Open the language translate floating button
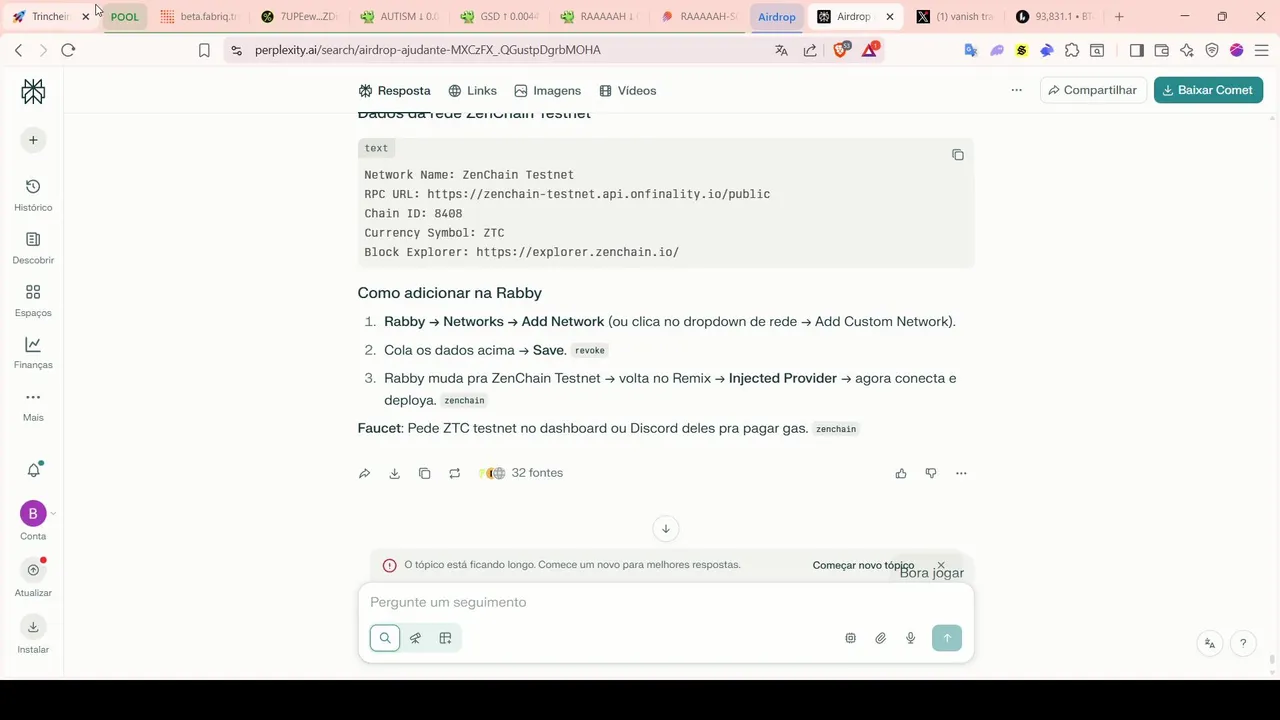 click(1210, 643)
